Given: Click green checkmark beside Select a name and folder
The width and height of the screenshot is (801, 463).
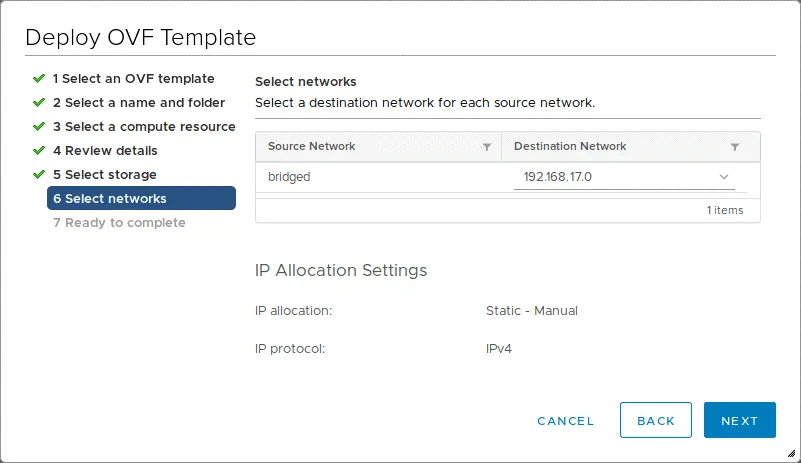Looking at the screenshot, I should (x=38, y=102).
